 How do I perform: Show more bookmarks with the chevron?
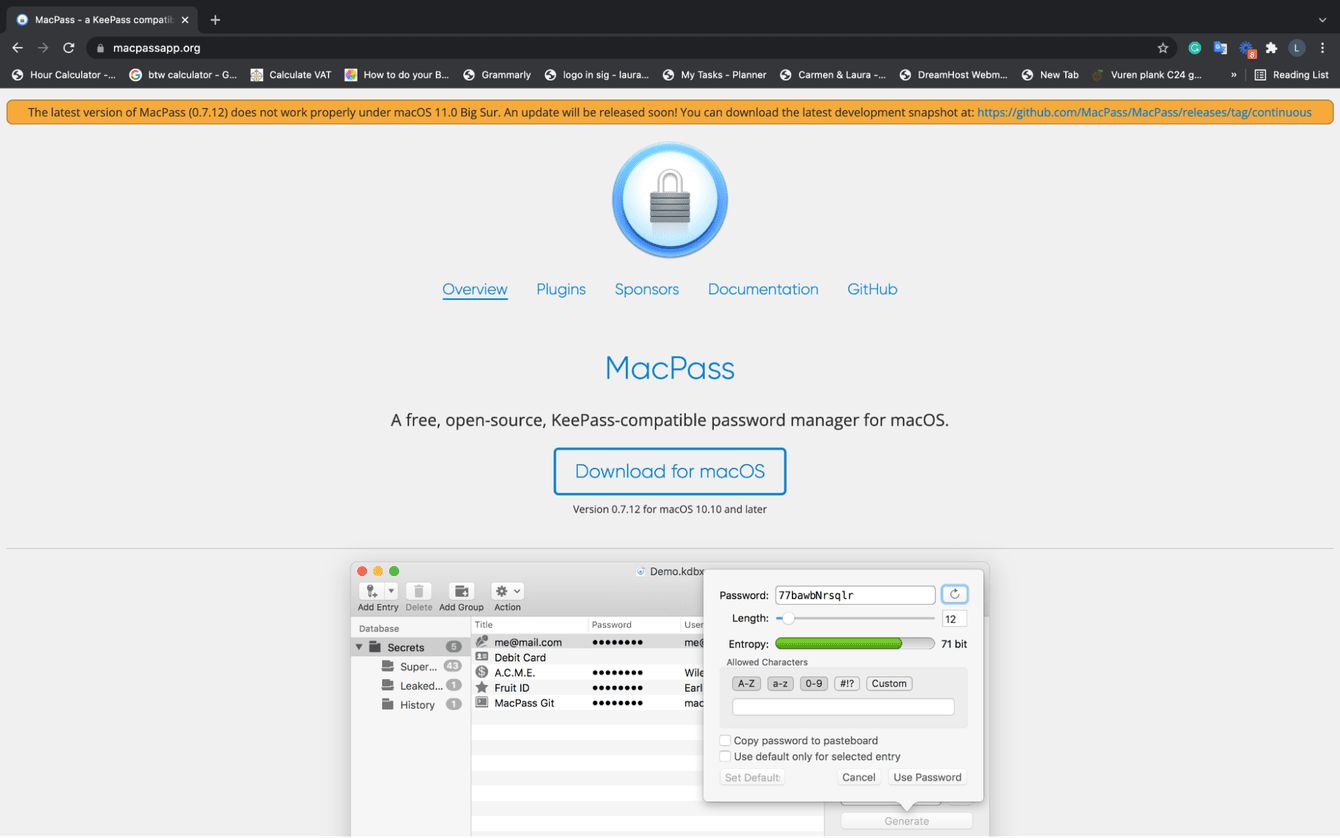[1234, 75]
